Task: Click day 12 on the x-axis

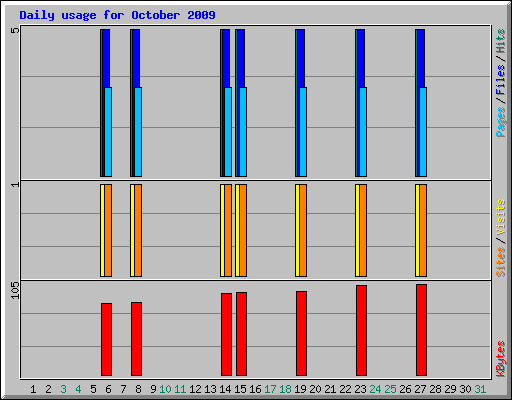Action: point(195,389)
